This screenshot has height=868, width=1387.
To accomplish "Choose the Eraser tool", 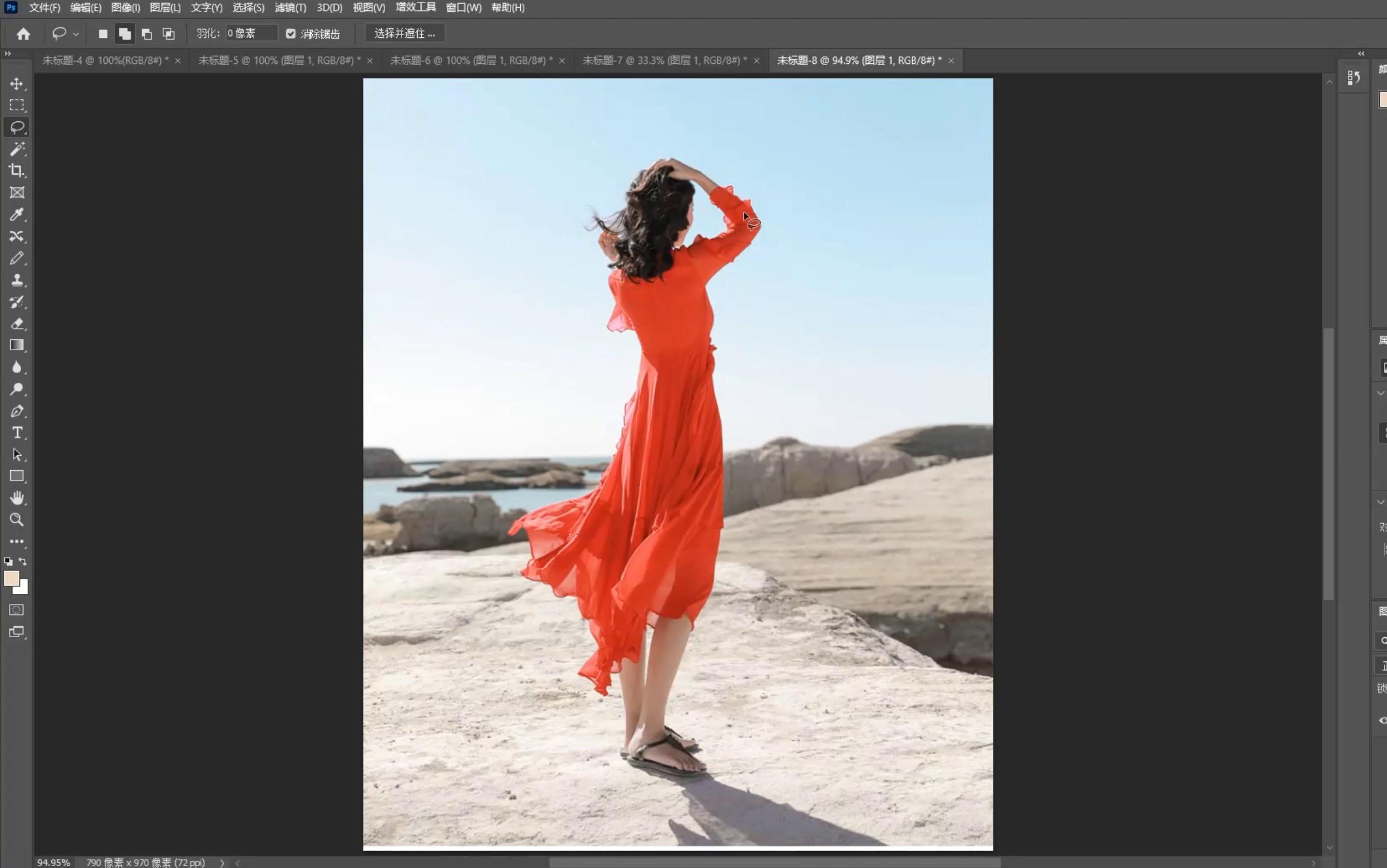I will point(17,324).
